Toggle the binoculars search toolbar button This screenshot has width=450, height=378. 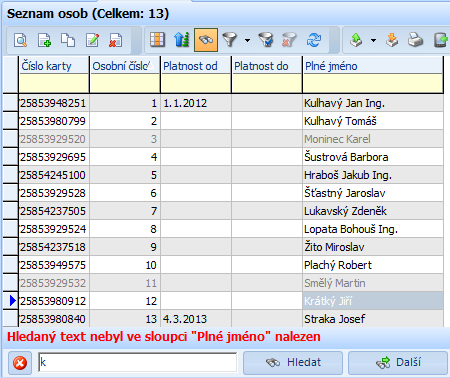point(206,40)
